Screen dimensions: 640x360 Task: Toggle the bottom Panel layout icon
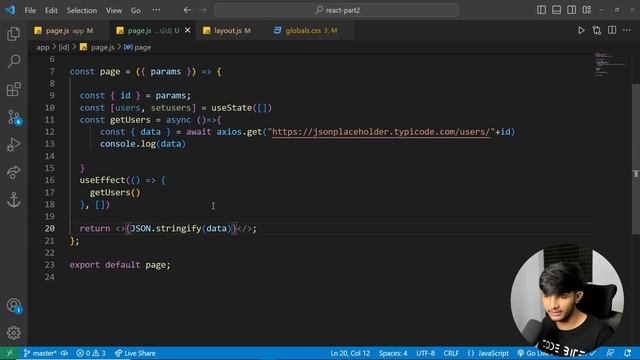pos(556,10)
